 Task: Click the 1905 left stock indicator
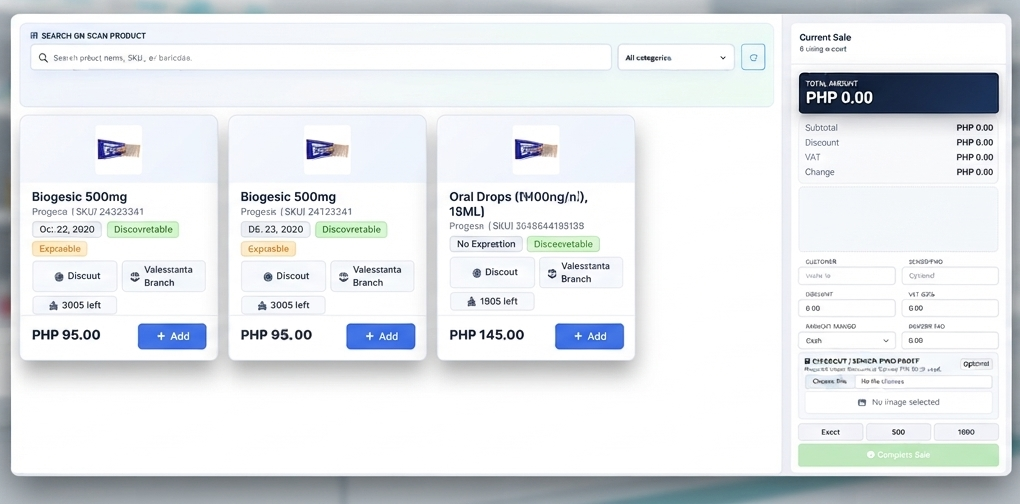pyautogui.click(x=492, y=301)
